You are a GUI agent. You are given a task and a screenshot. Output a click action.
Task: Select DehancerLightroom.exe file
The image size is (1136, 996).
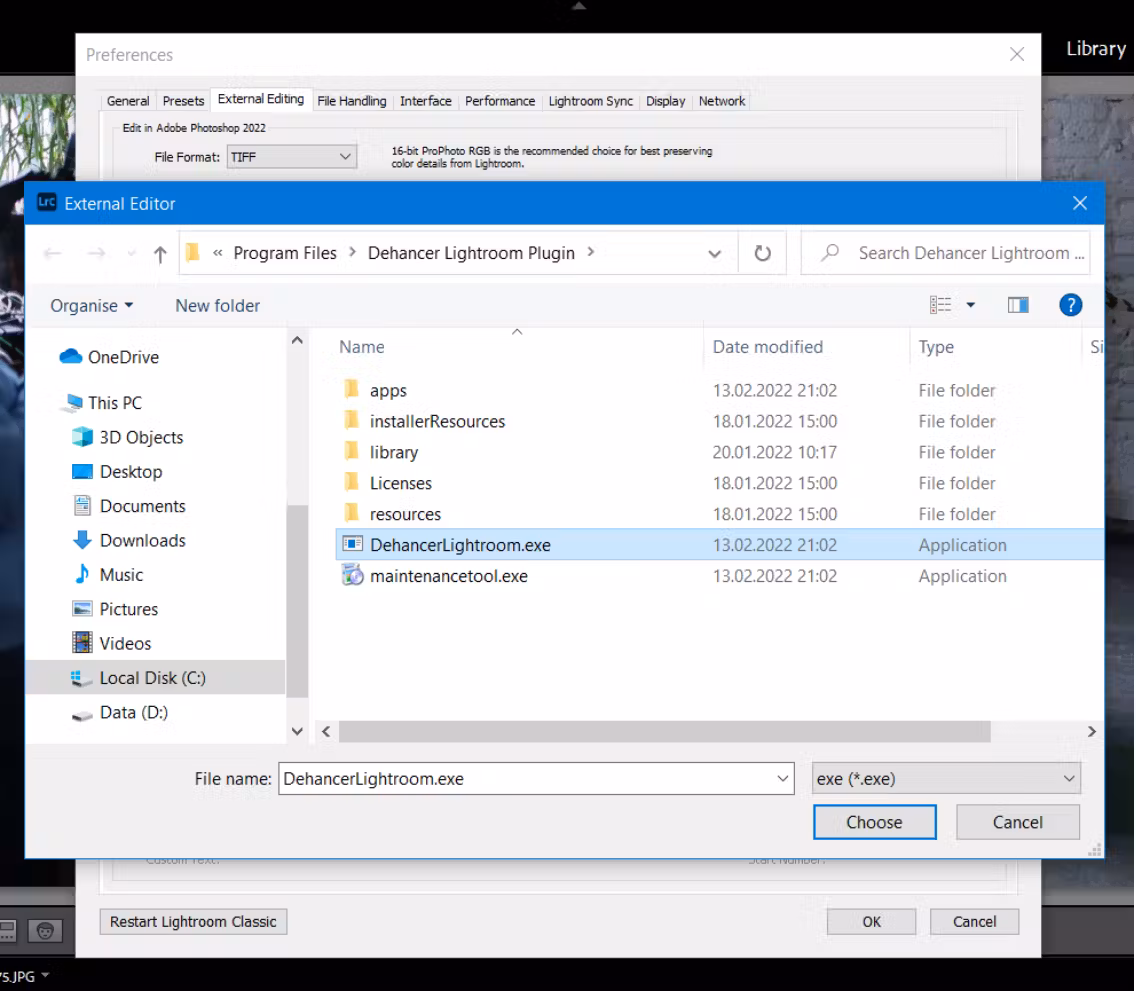click(719, 545)
